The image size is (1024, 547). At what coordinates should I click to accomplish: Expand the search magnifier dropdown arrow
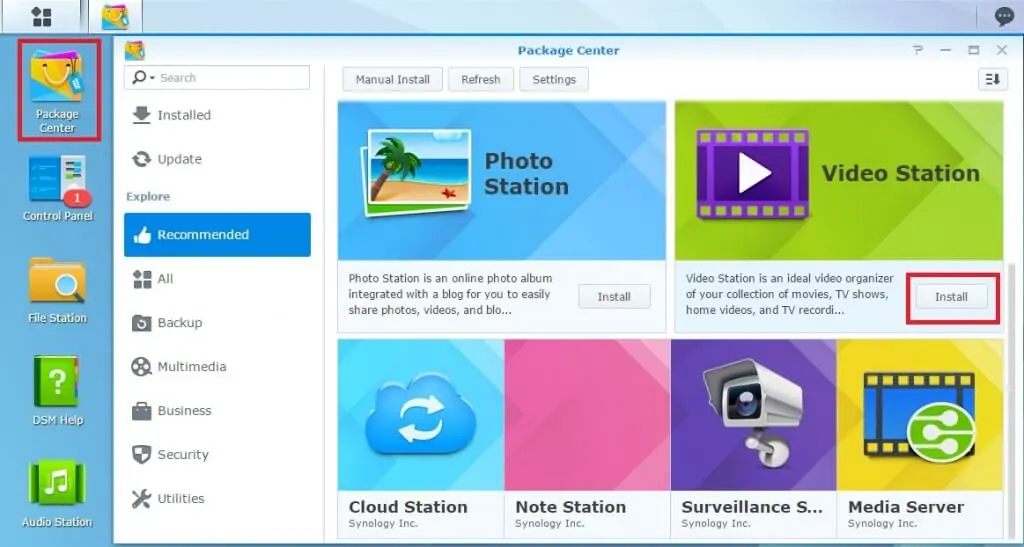pyautogui.click(x=152, y=78)
